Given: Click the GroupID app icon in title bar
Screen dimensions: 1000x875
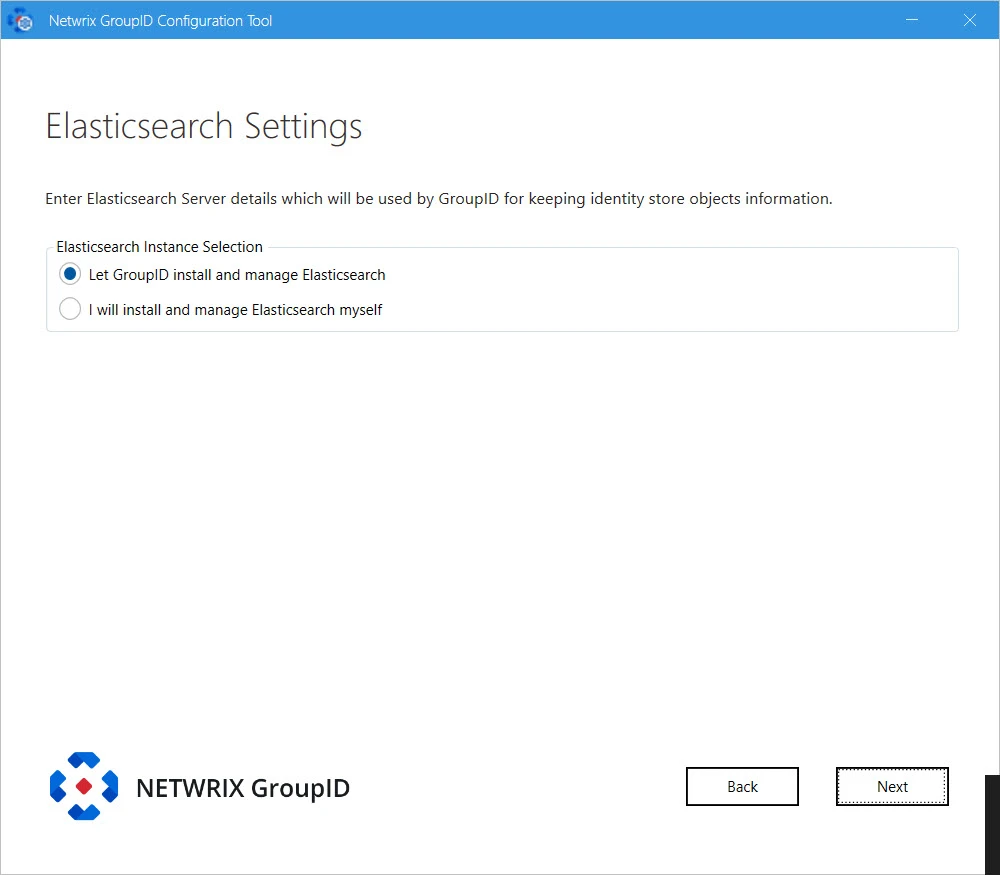Looking at the screenshot, I should (x=20, y=20).
